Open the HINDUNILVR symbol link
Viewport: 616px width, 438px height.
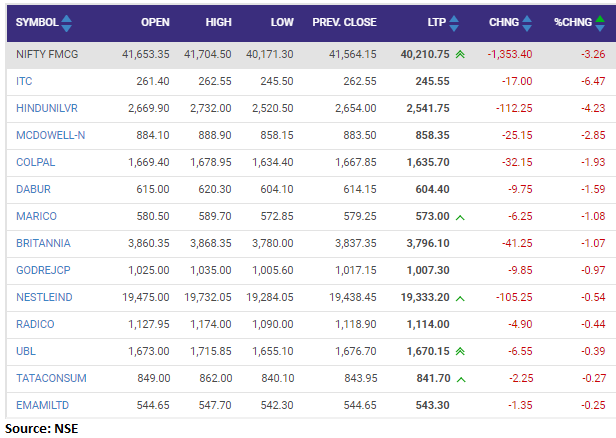(x=46, y=107)
